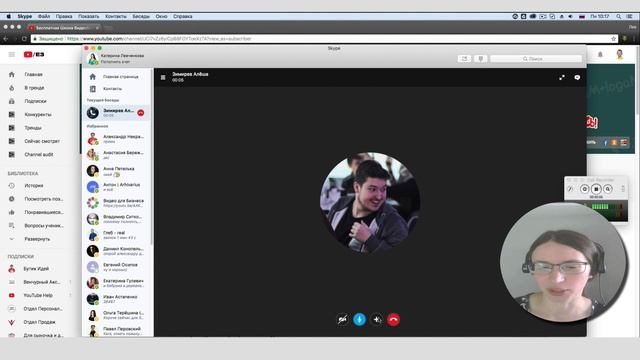Screen dimensions: 640x360
Task: Open chat with Евгений Осипов
Action: (x=116, y=267)
